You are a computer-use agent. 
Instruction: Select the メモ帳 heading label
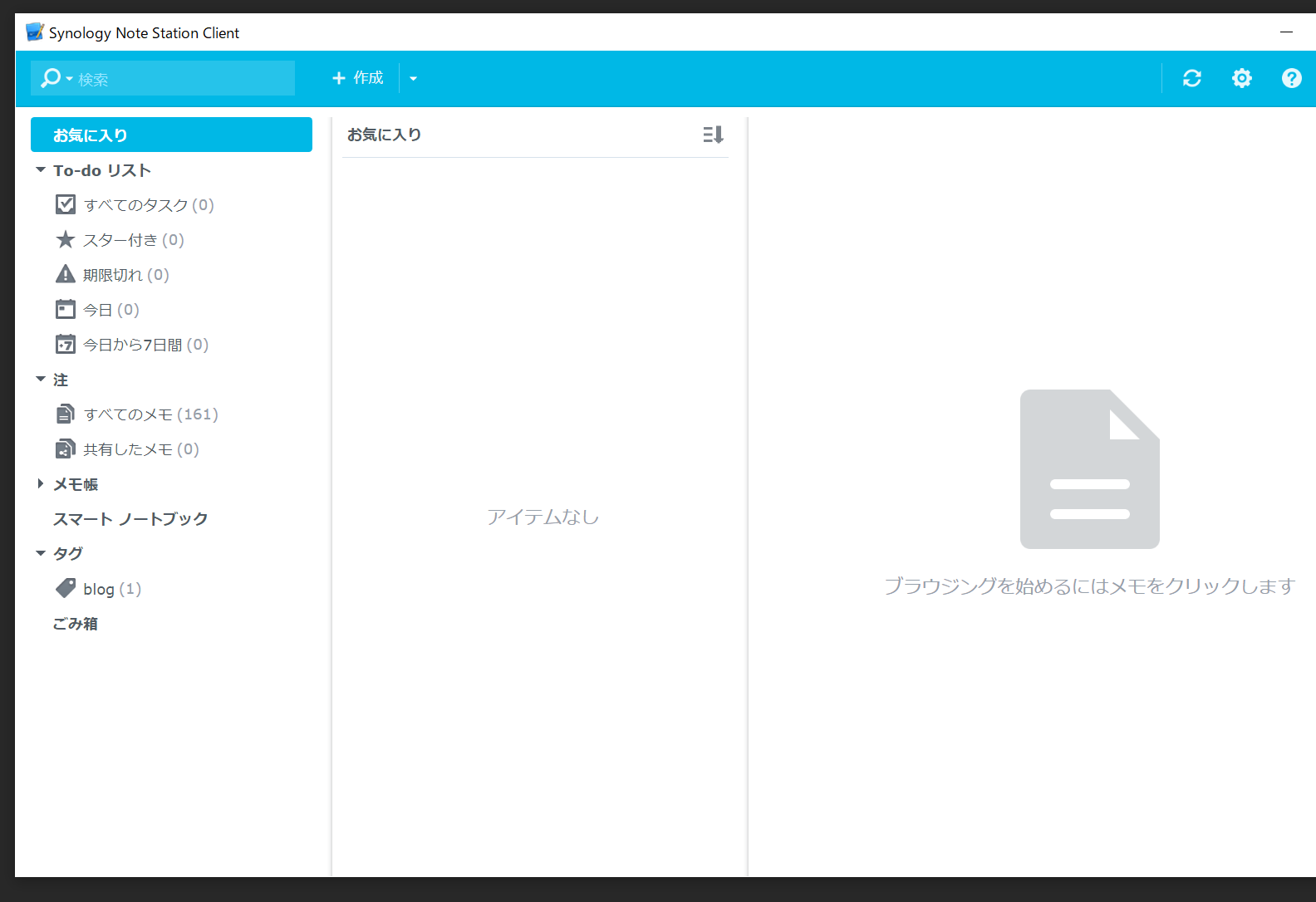click(76, 484)
